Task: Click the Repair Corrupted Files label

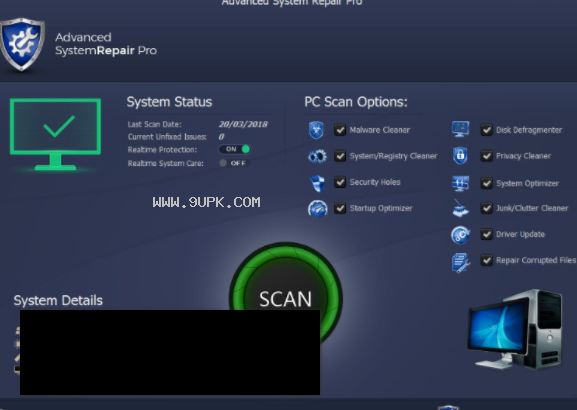Action: pos(536,261)
